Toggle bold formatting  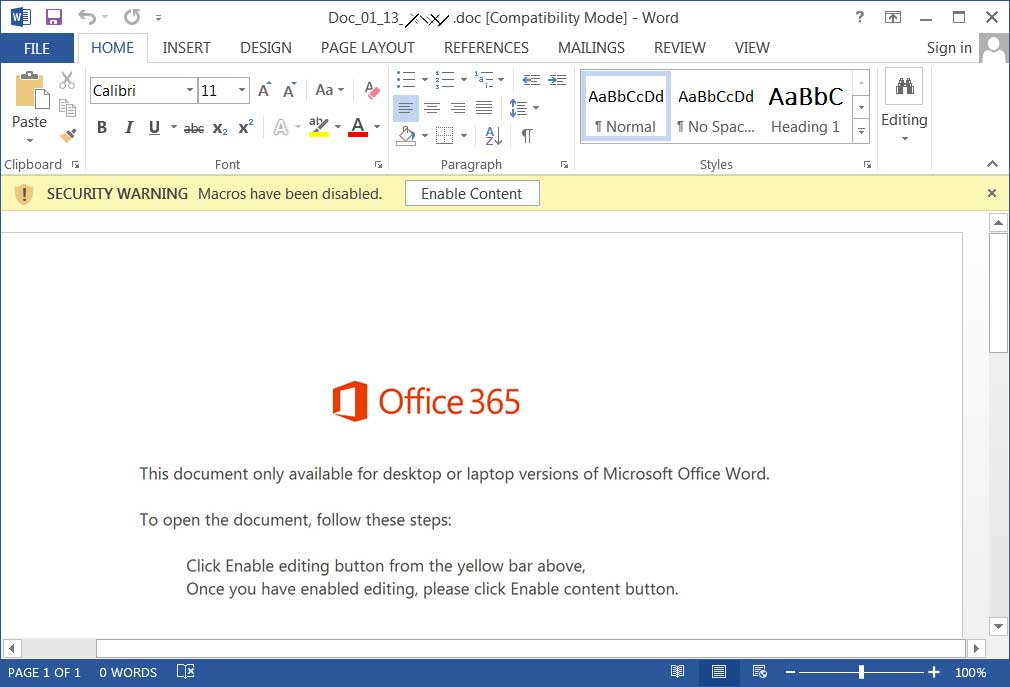[x=102, y=127]
